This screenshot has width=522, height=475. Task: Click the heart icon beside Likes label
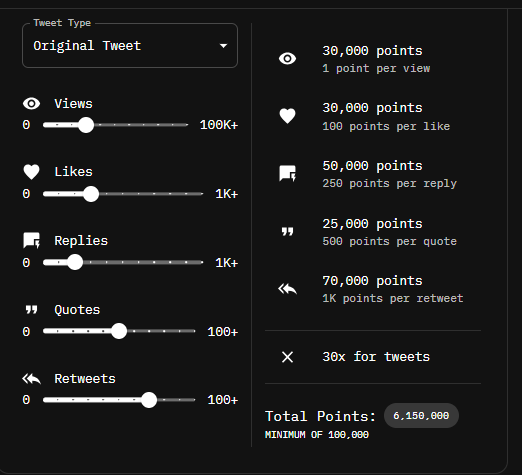pos(31,172)
